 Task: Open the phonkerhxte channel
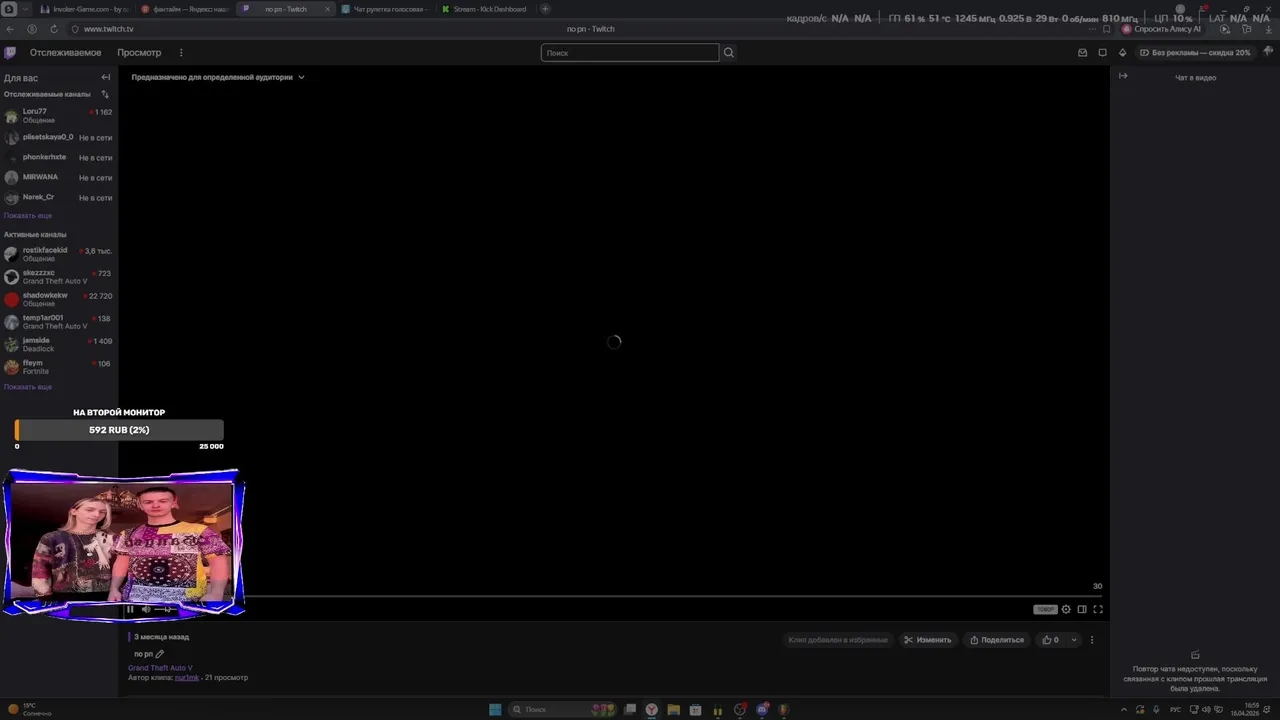pos(59,158)
